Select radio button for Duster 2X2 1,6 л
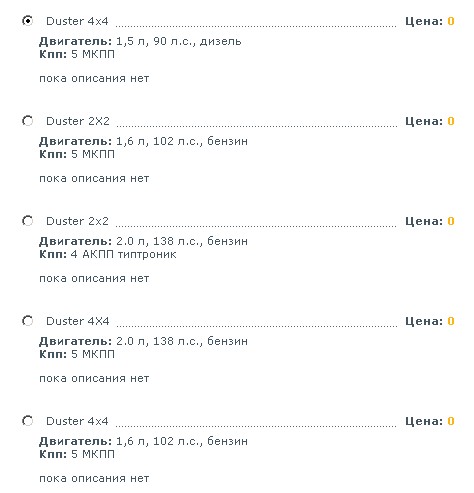The height and width of the screenshot is (493, 474). 28,121
